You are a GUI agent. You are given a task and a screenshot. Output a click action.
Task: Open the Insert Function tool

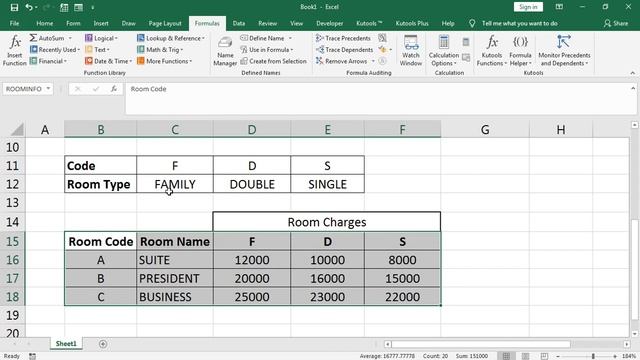pos(15,51)
